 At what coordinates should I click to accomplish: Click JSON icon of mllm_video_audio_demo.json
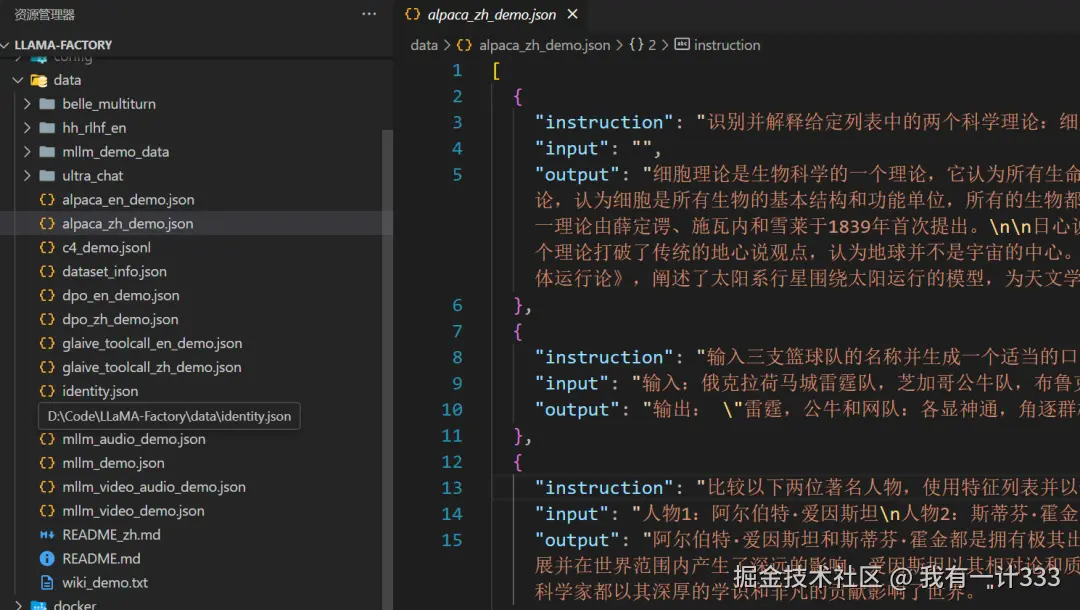point(47,487)
